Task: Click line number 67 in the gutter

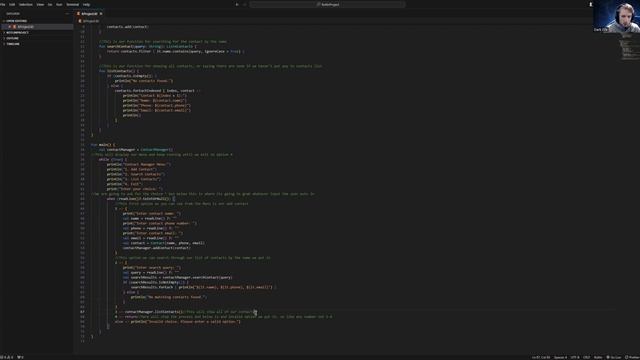Action: (82, 312)
